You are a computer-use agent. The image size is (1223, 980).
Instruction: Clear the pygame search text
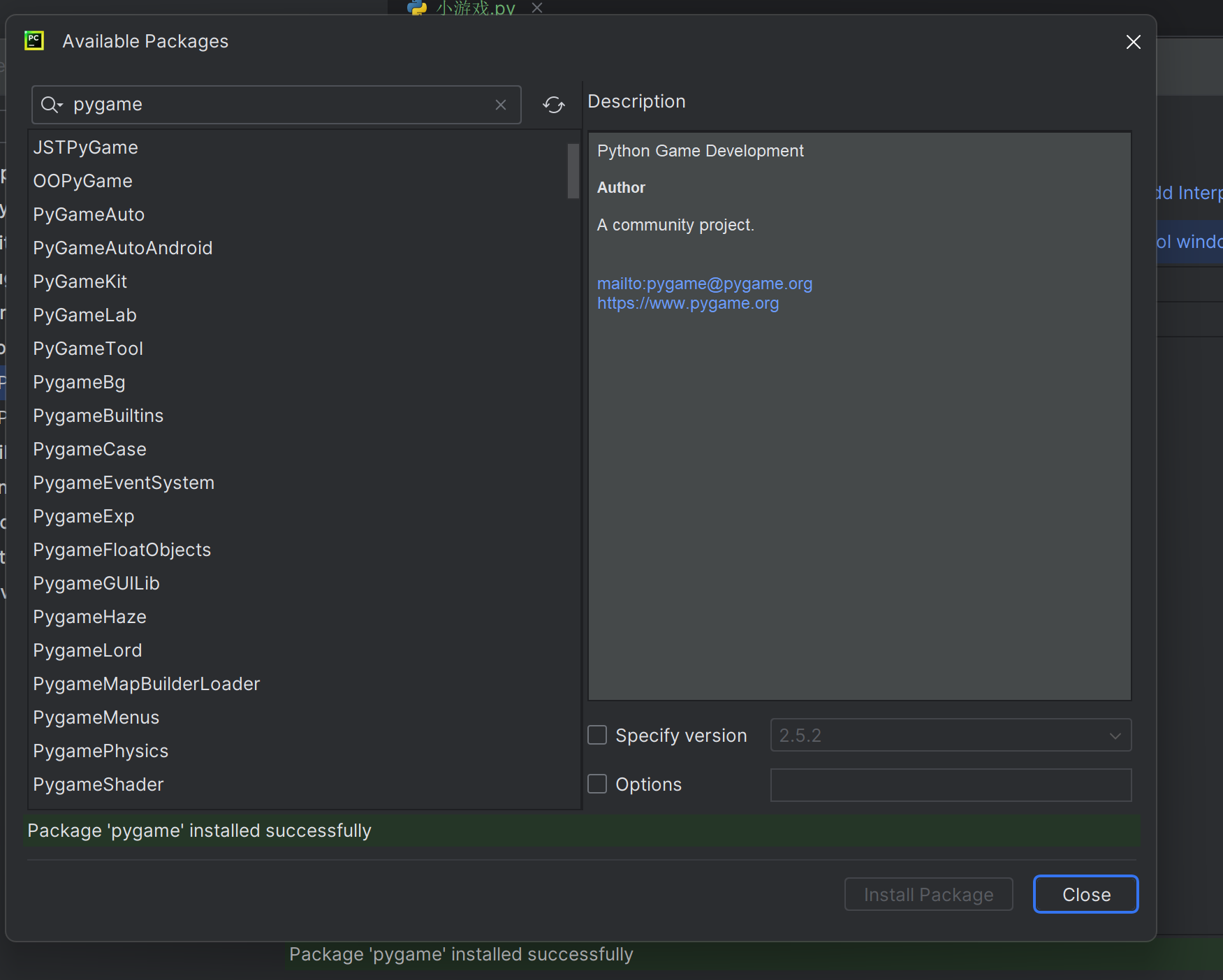pyautogui.click(x=501, y=105)
